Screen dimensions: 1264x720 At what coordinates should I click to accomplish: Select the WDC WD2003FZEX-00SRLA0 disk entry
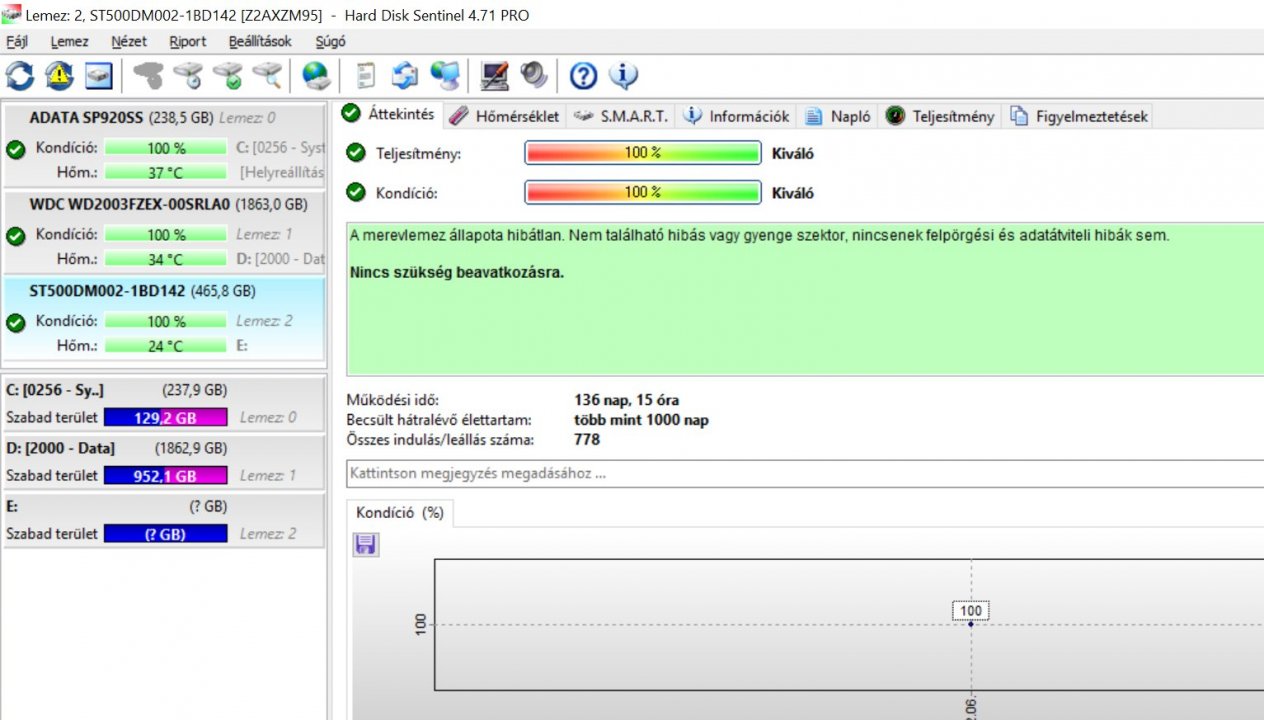click(x=164, y=231)
